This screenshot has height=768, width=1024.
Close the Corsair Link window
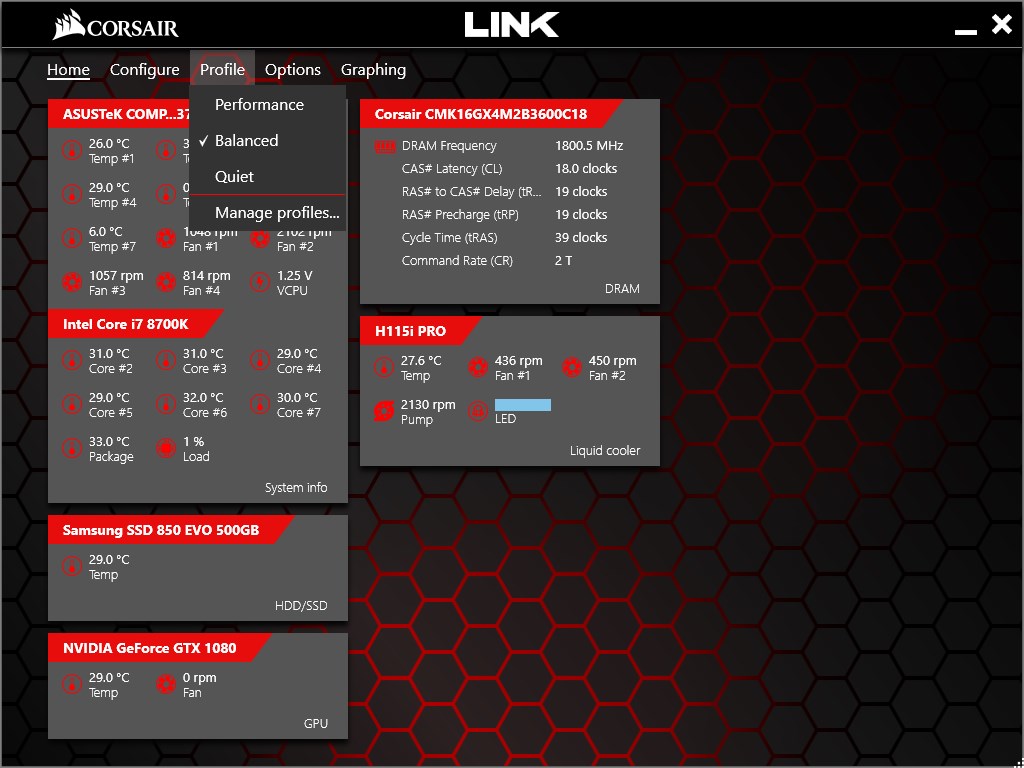click(x=1001, y=25)
